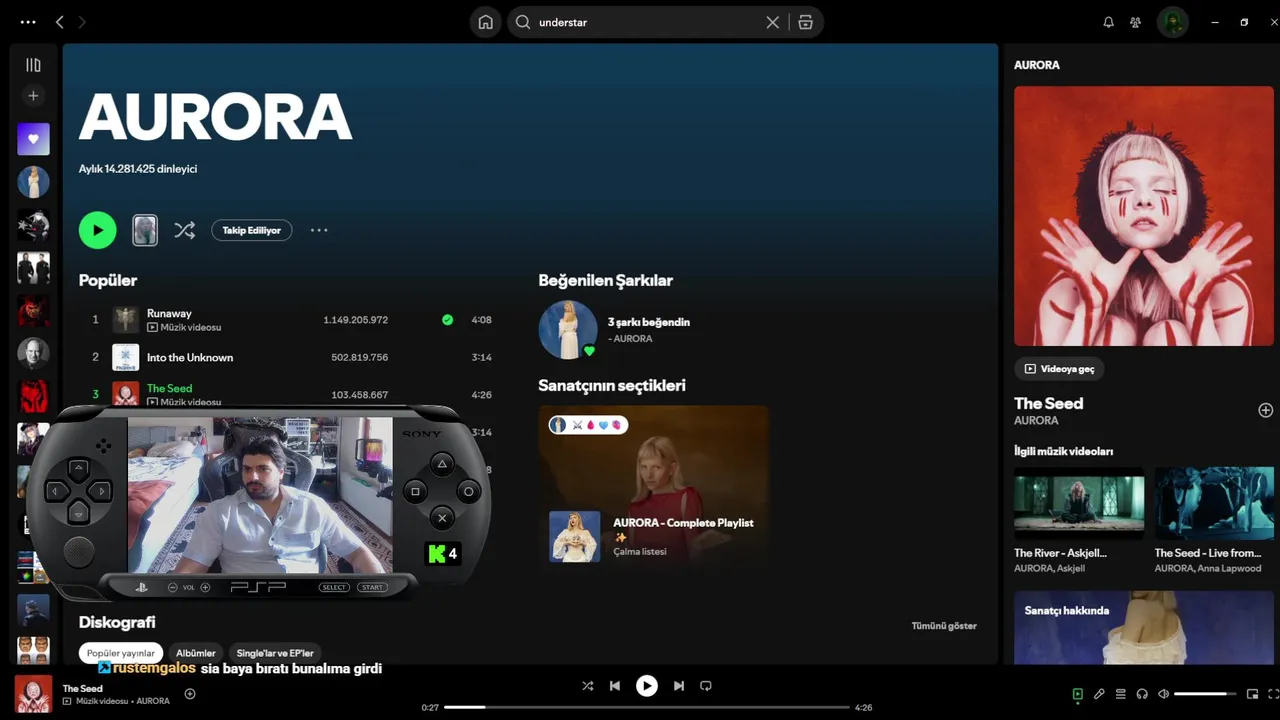Screen dimensions: 1280x720
Task: Open the three-dot app menu at top left
Action: (28, 22)
